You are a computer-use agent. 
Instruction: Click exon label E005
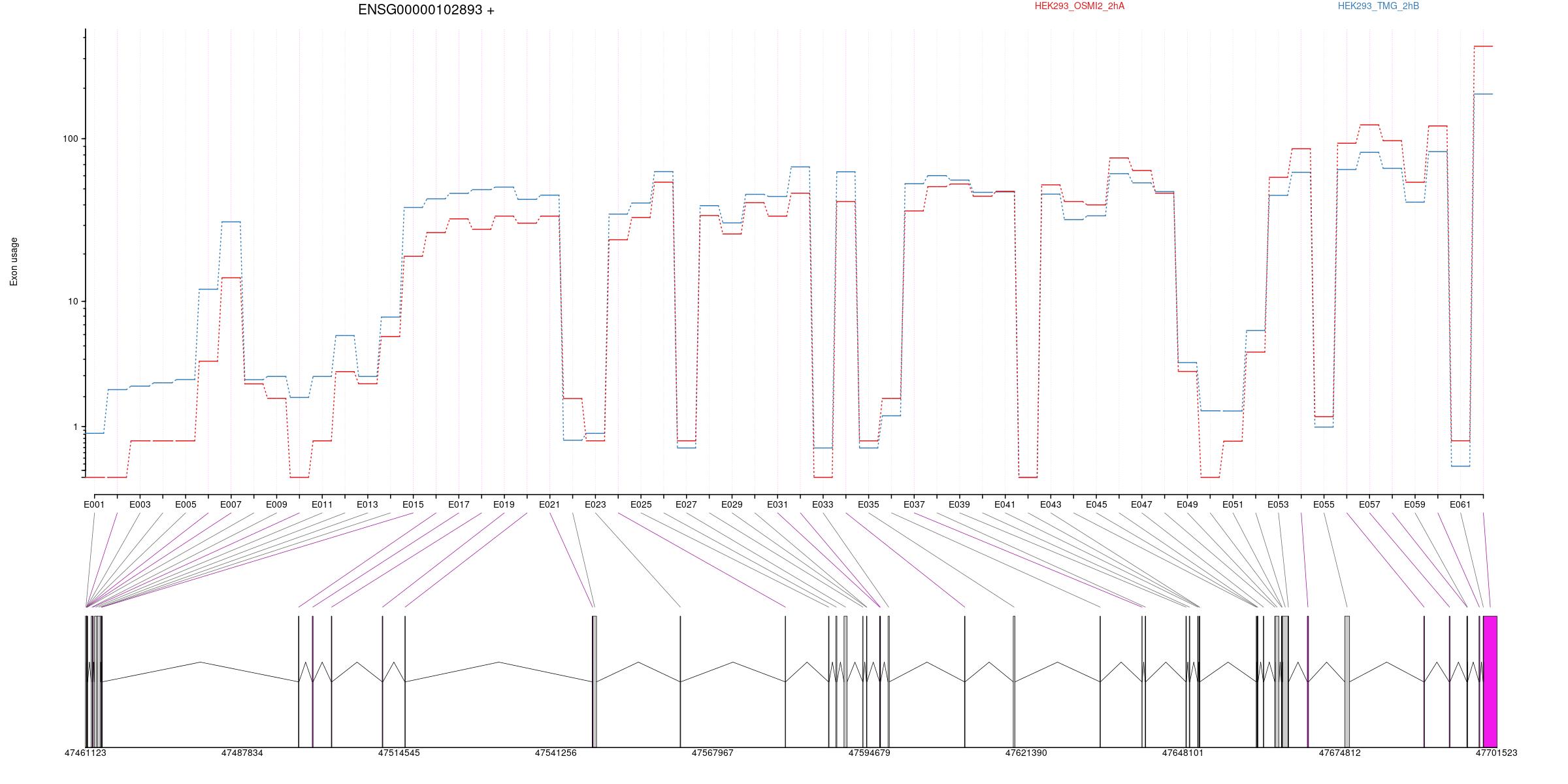[x=186, y=504]
